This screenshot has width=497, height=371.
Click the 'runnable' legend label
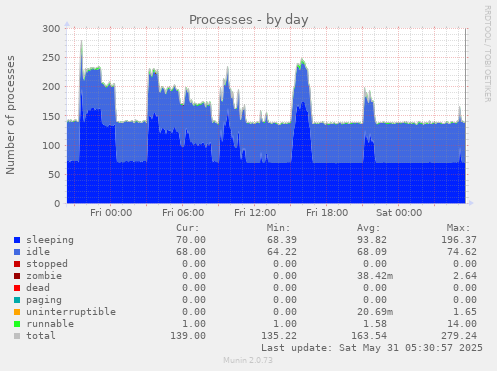(50, 324)
